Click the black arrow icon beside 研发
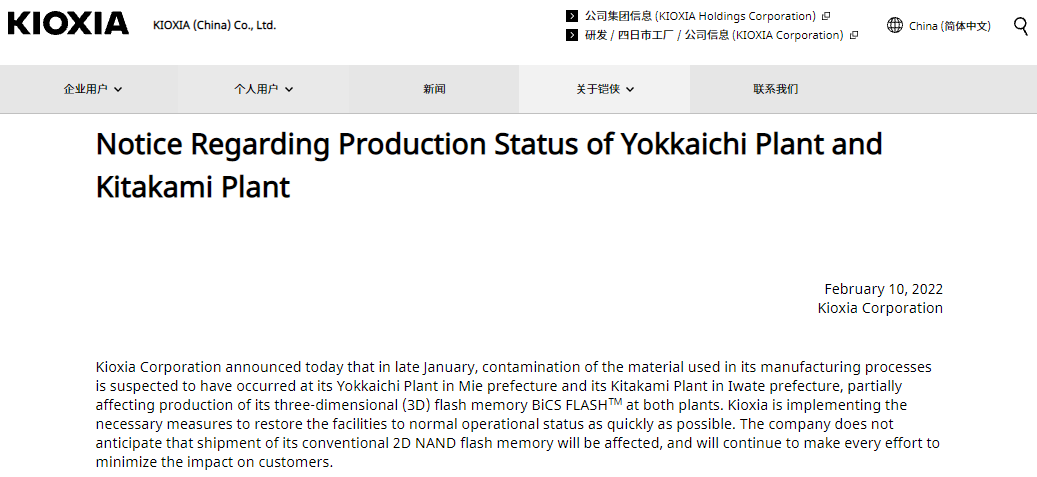The height and width of the screenshot is (477, 1037). click(x=572, y=35)
